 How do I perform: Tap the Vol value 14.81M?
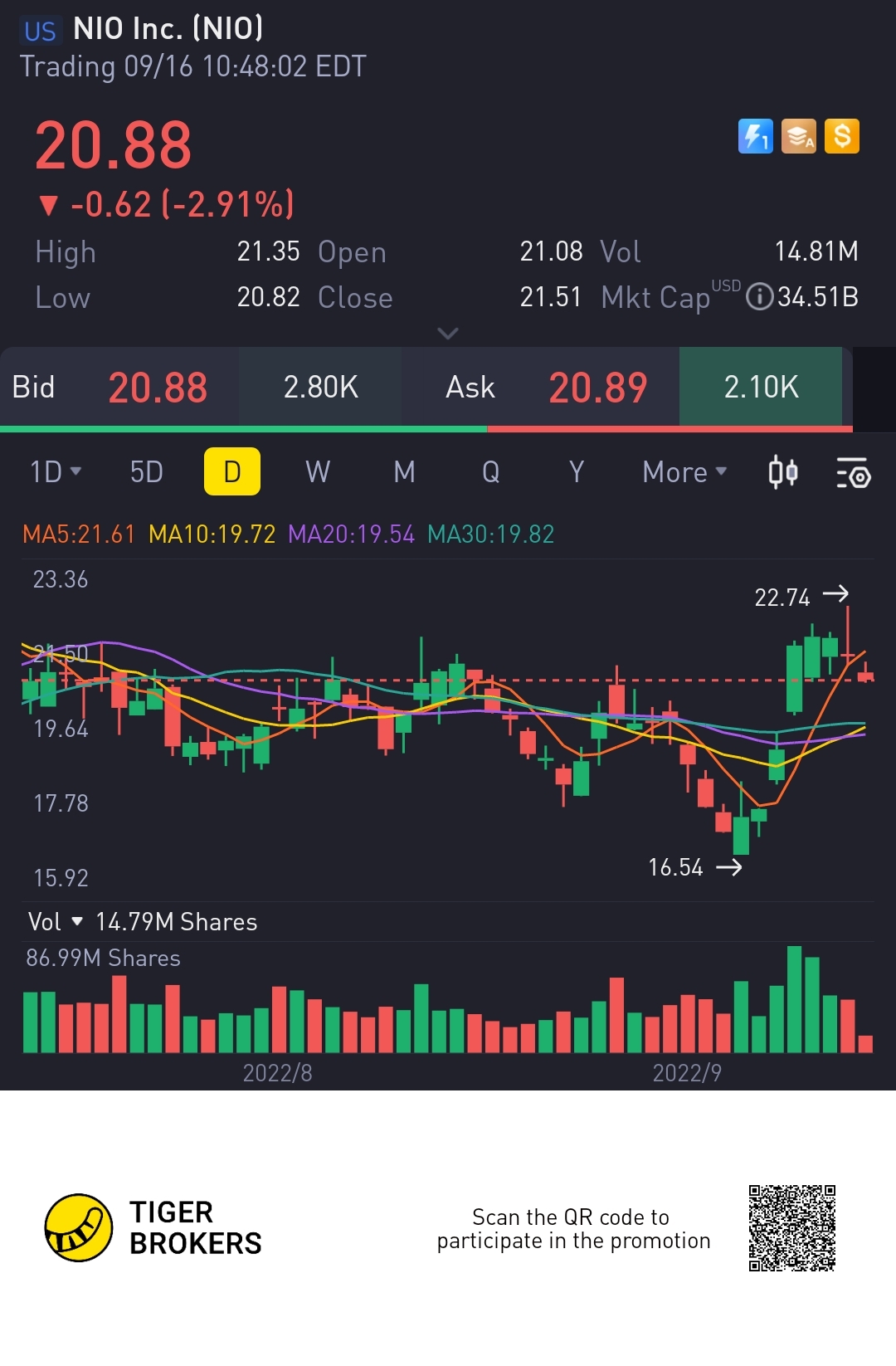[x=816, y=251]
